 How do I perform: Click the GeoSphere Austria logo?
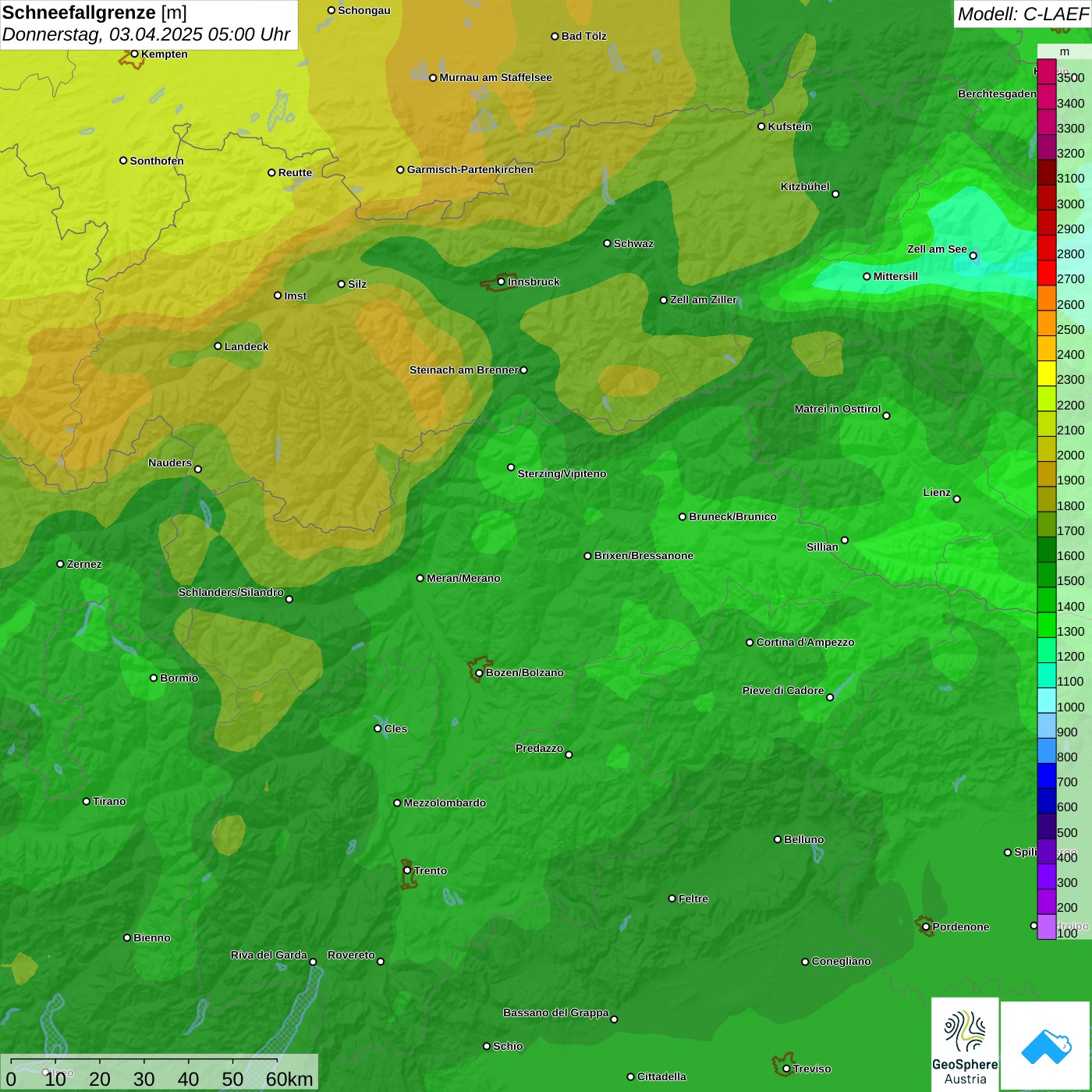[x=965, y=1044]
